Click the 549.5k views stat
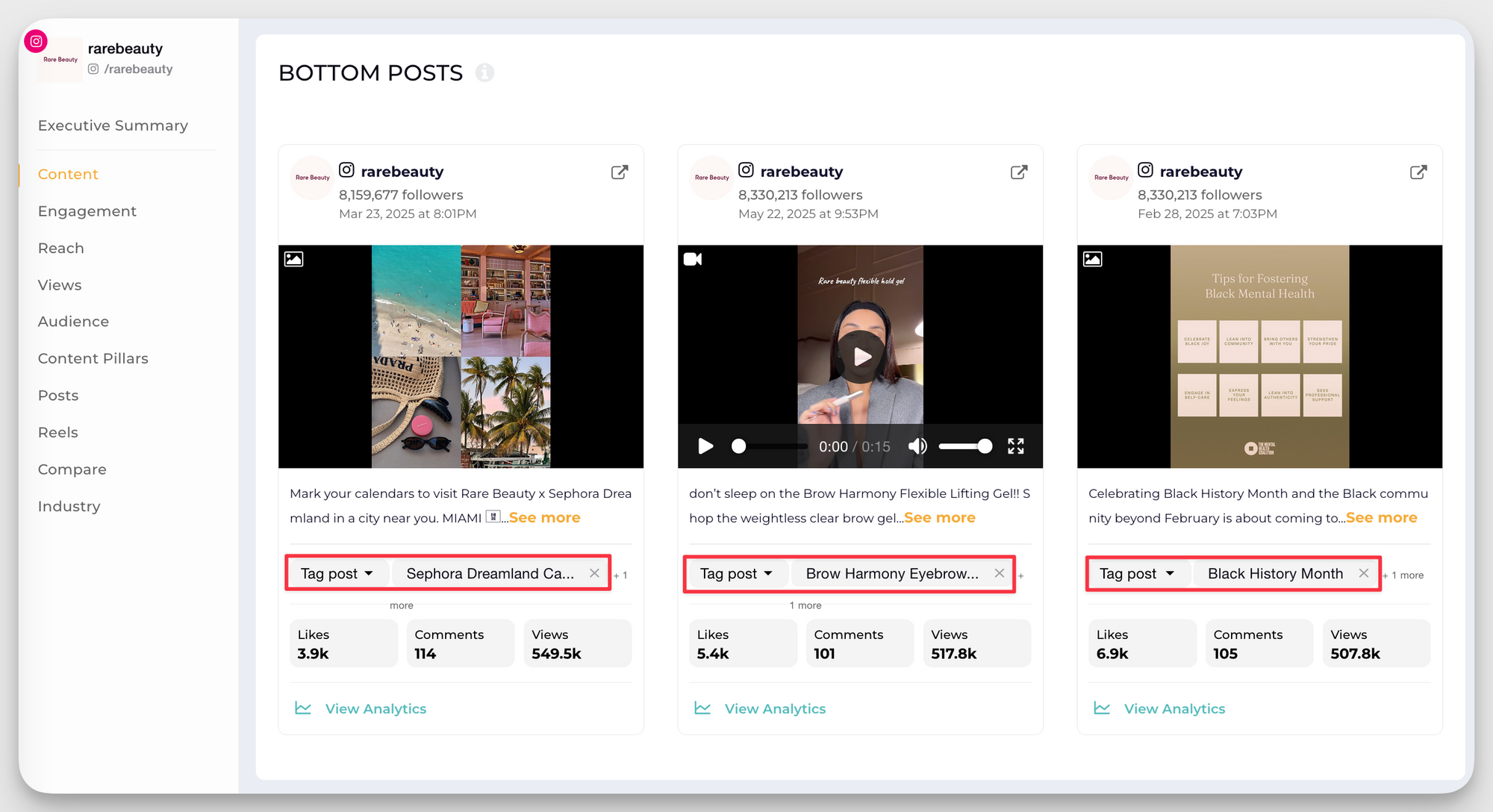Screen dimensions: 1493x812 578,643
